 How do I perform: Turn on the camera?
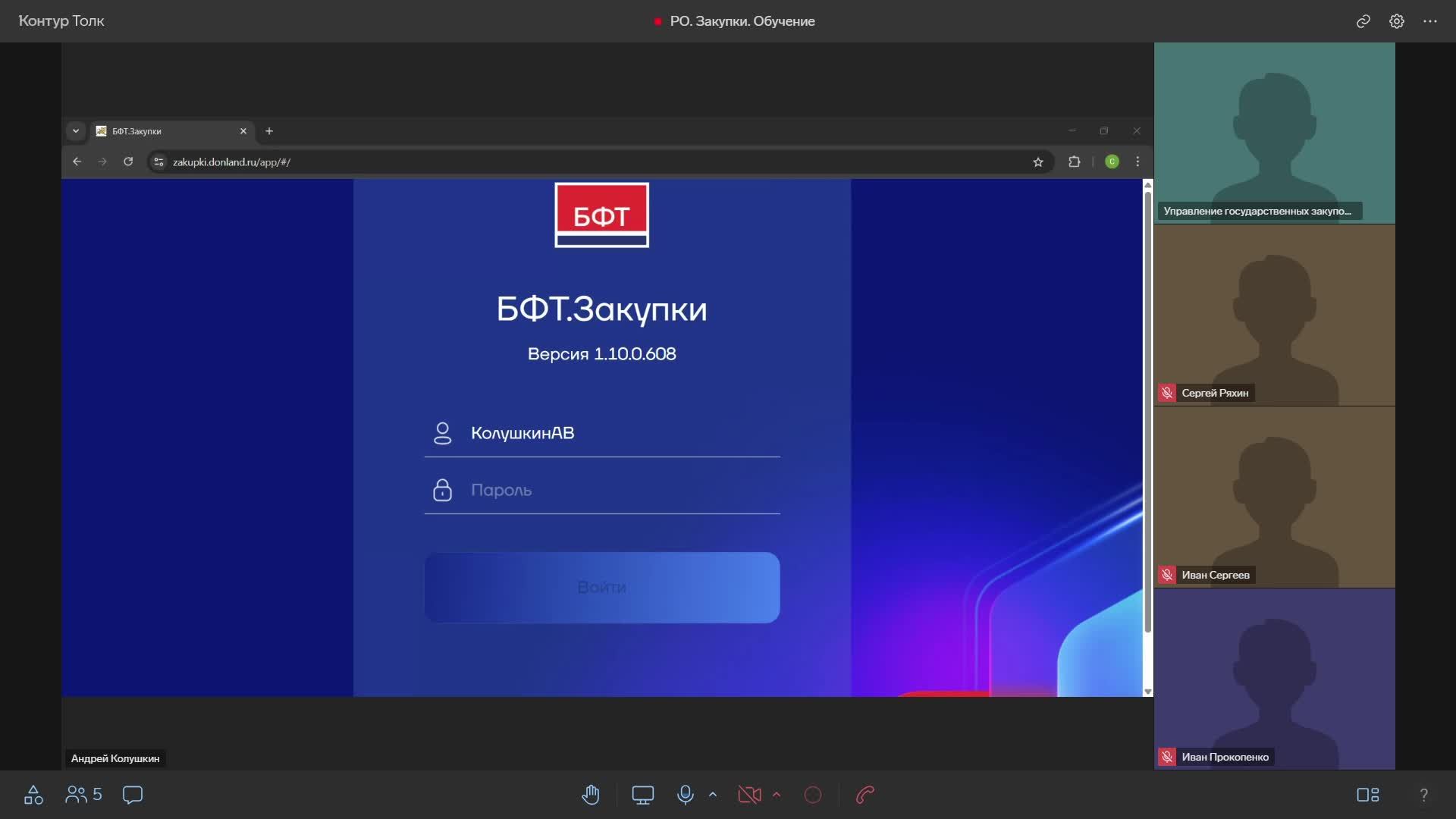pyautogui.click(x=748, y=795)
